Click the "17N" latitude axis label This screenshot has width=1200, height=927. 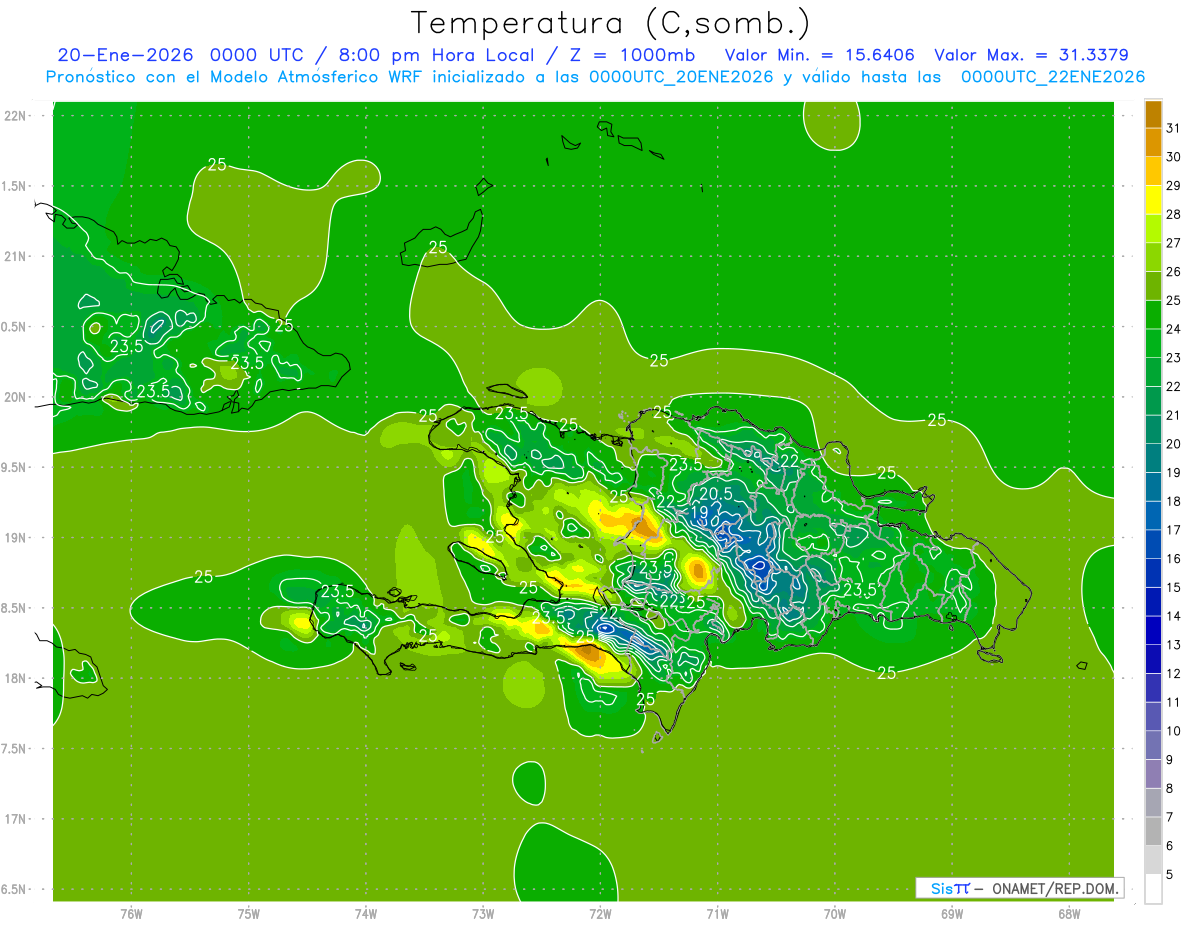pyautogui.click(x=14, y=819)
